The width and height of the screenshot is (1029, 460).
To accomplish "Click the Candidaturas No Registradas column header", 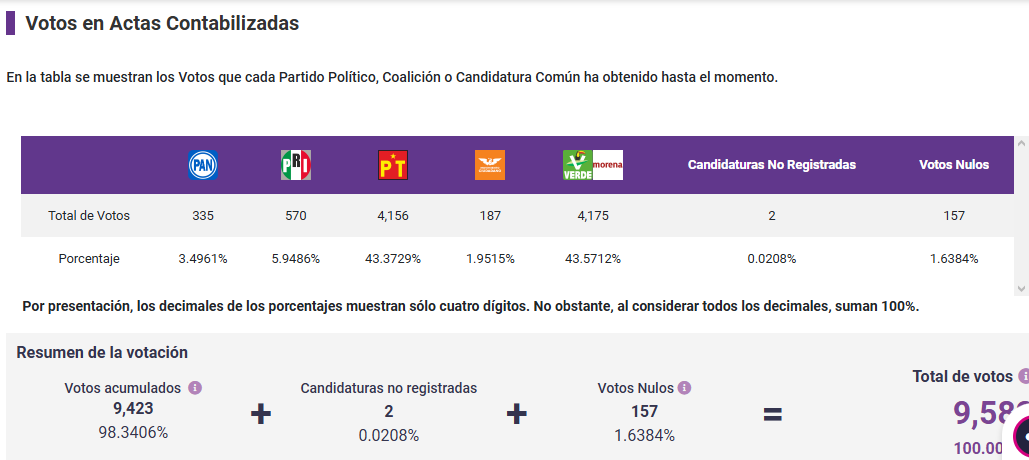I will 772,165.
